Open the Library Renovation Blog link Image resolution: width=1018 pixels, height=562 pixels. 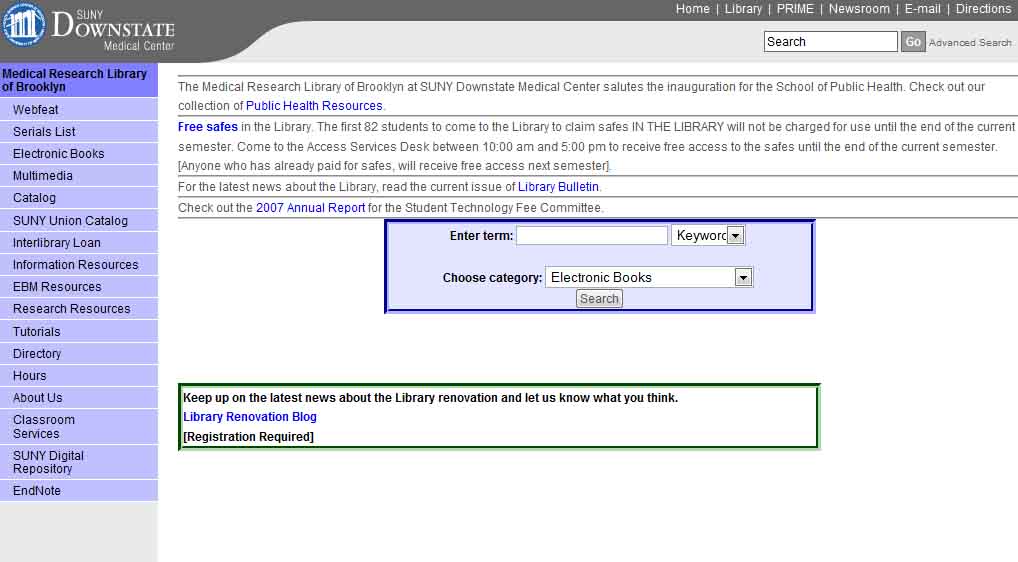tap(250, 417)
